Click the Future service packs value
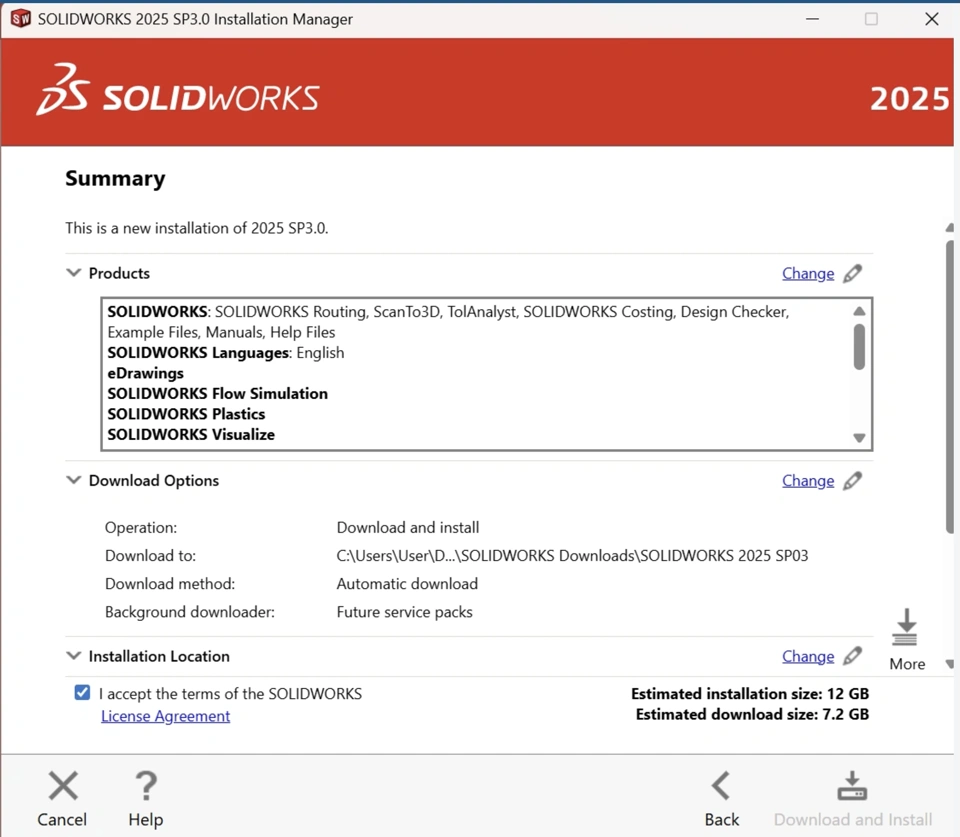The height and width of the screenshot is (837, 960). [x=405, y=612]
